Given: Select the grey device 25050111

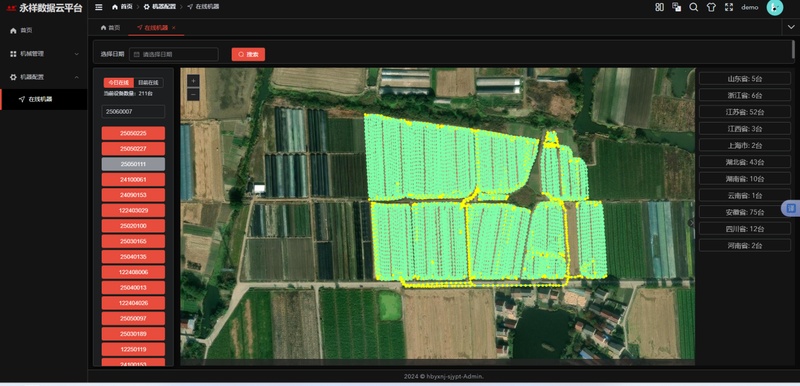Looking at the screenshot, I should click(133, 164).
